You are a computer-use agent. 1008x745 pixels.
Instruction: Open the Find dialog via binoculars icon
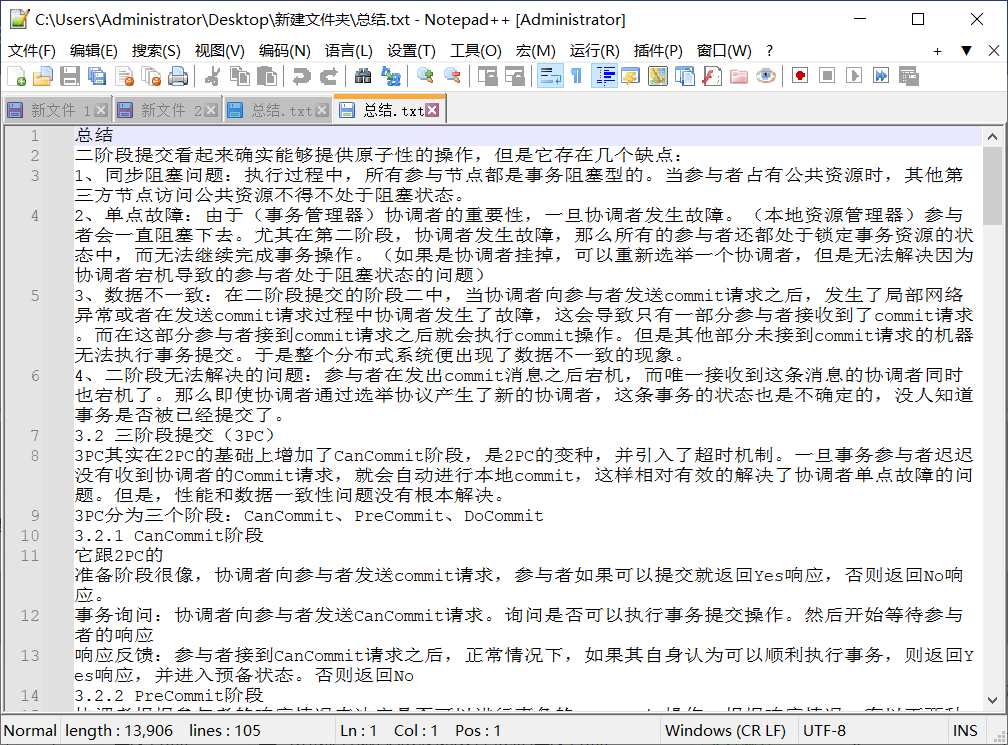pyautogui.click(x=360, y=75)
